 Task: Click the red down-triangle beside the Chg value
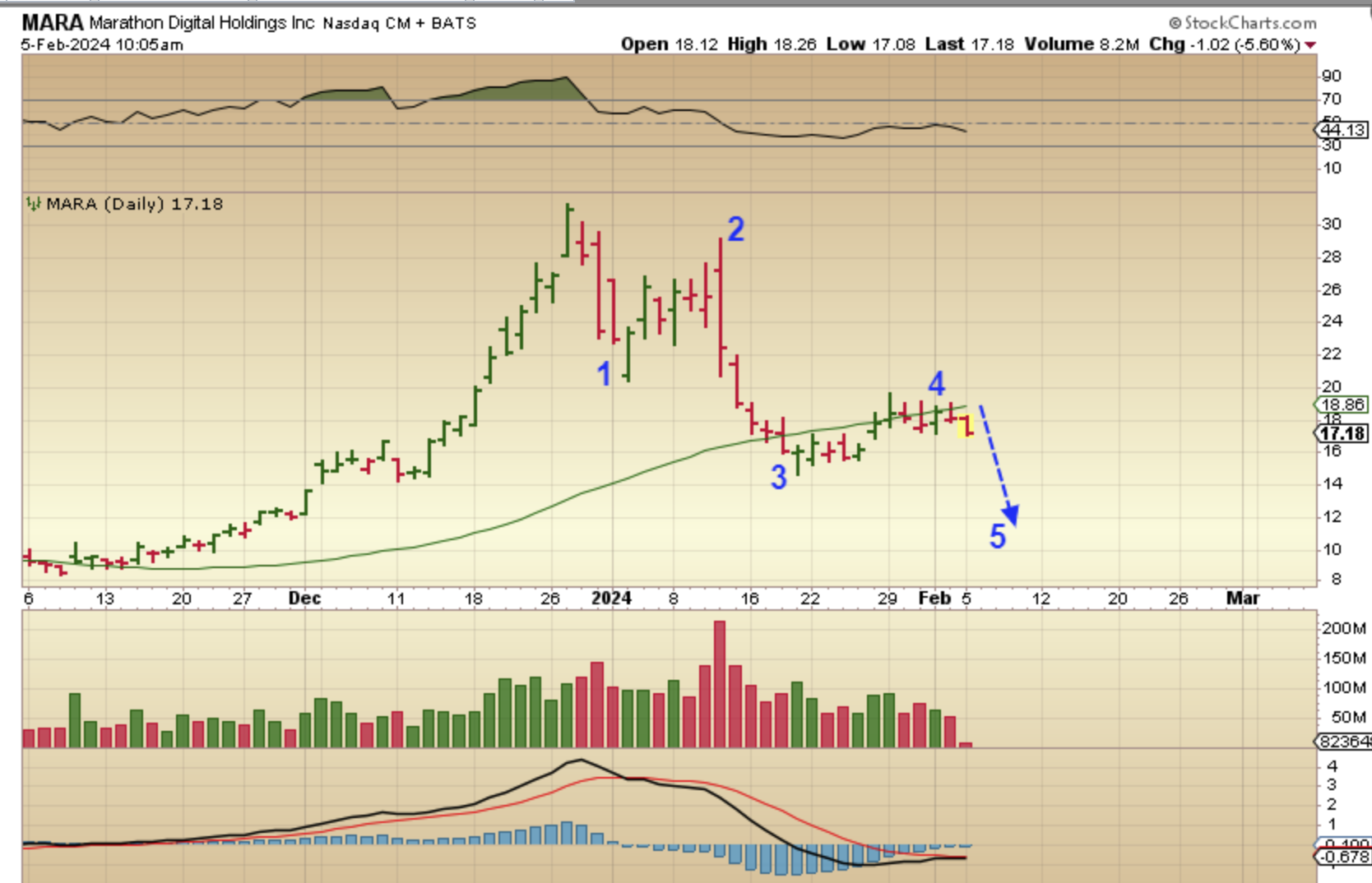(1310, 45)
